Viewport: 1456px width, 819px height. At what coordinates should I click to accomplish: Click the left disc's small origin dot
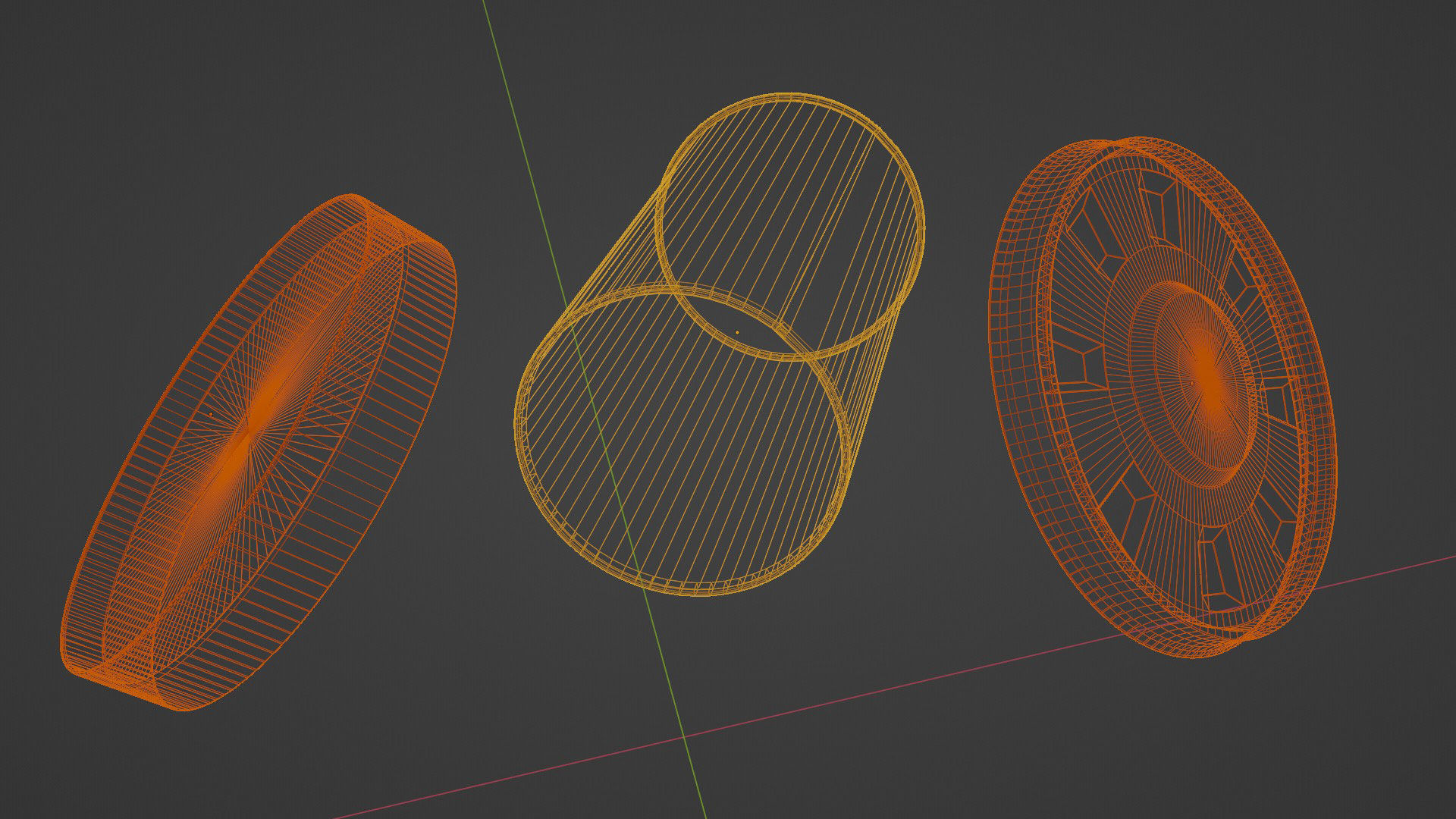click(x=210, y=414)
